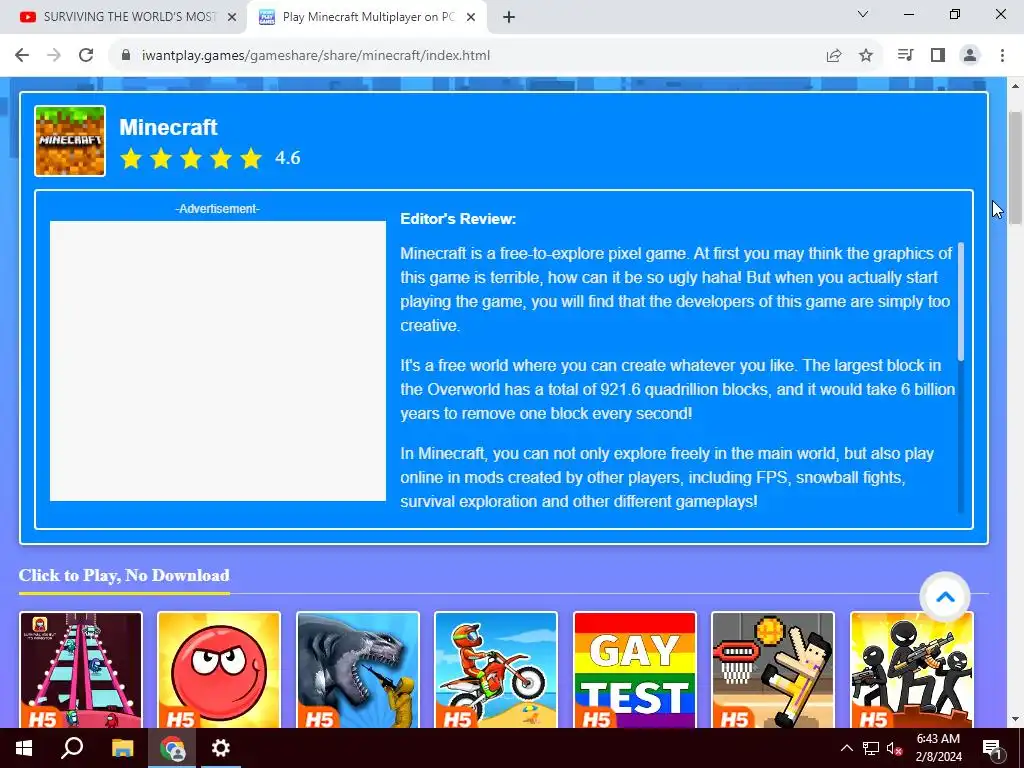1024x768 pixels.
Task: Click the muted volume tray icon
Action: (895, 748)
